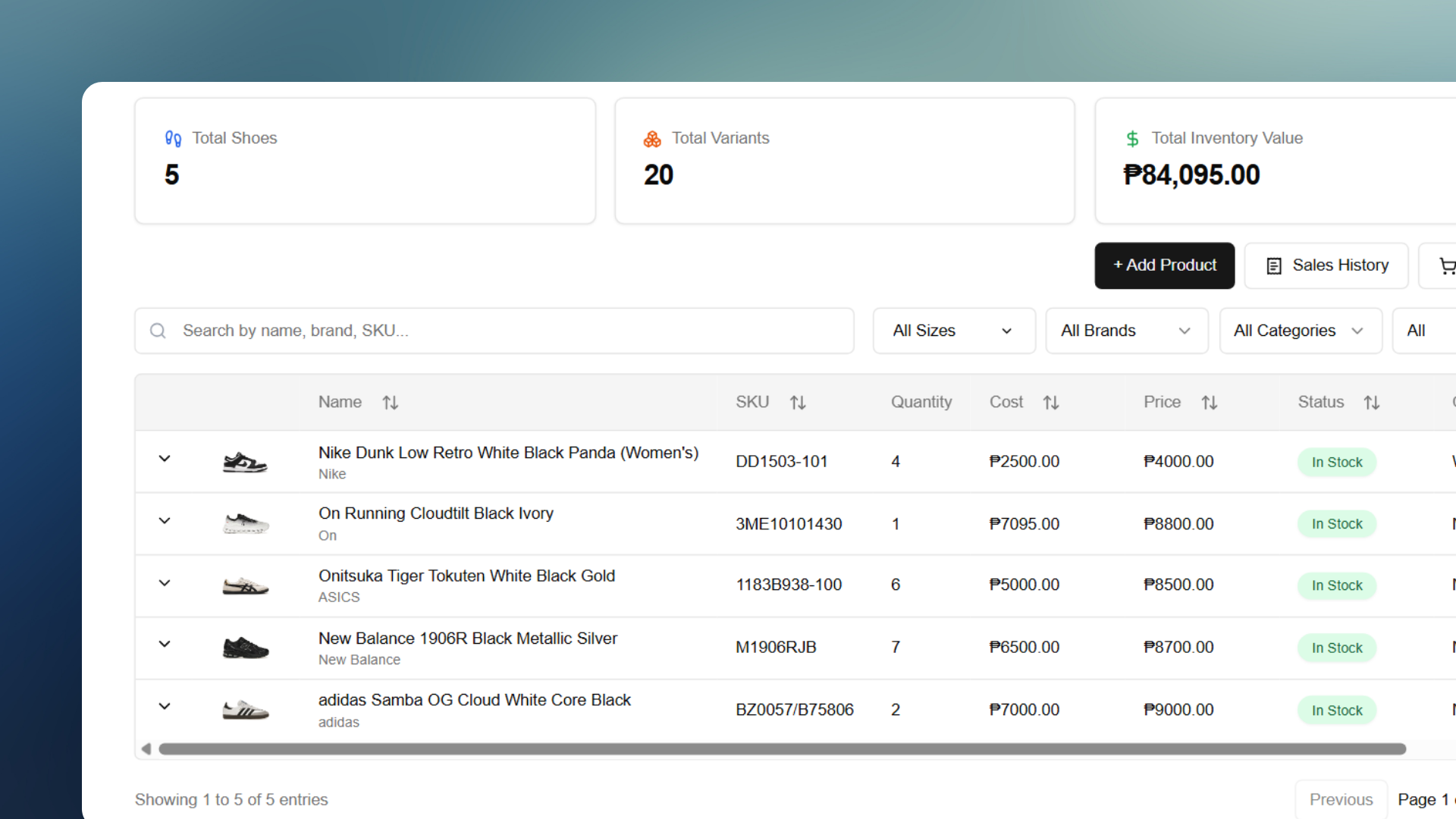The height and width of the screenshot is (819, 1456).
Task: Click the Previous pagination button
Action: click(x=1341, y=799)
